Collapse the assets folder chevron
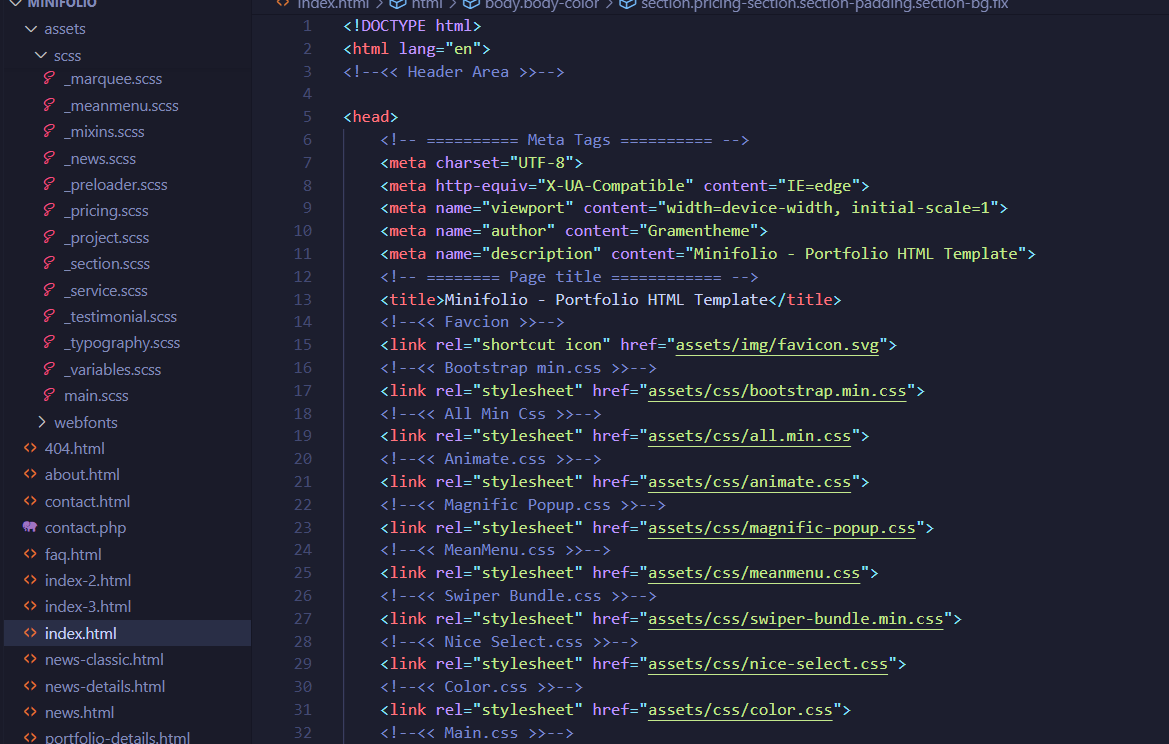The image size is (1169, 744). pyautogui.click(x=31, y=29)
